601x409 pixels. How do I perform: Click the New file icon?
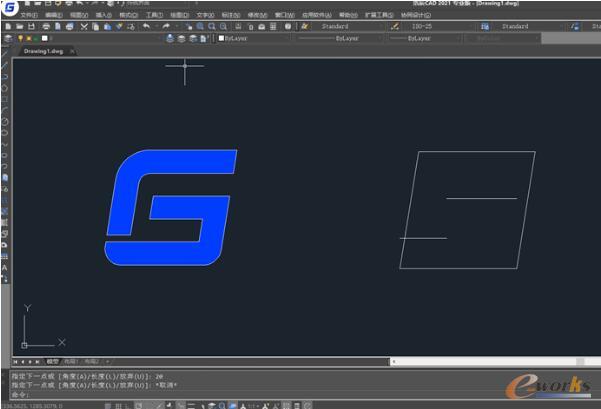8,26
